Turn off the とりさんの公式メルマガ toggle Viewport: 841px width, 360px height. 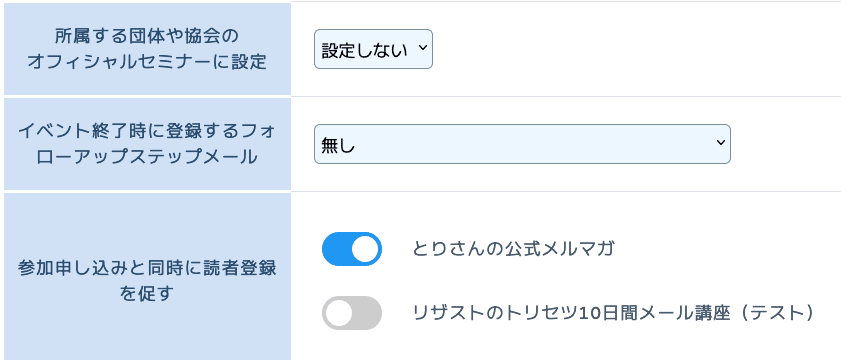[x=352, y=249]
